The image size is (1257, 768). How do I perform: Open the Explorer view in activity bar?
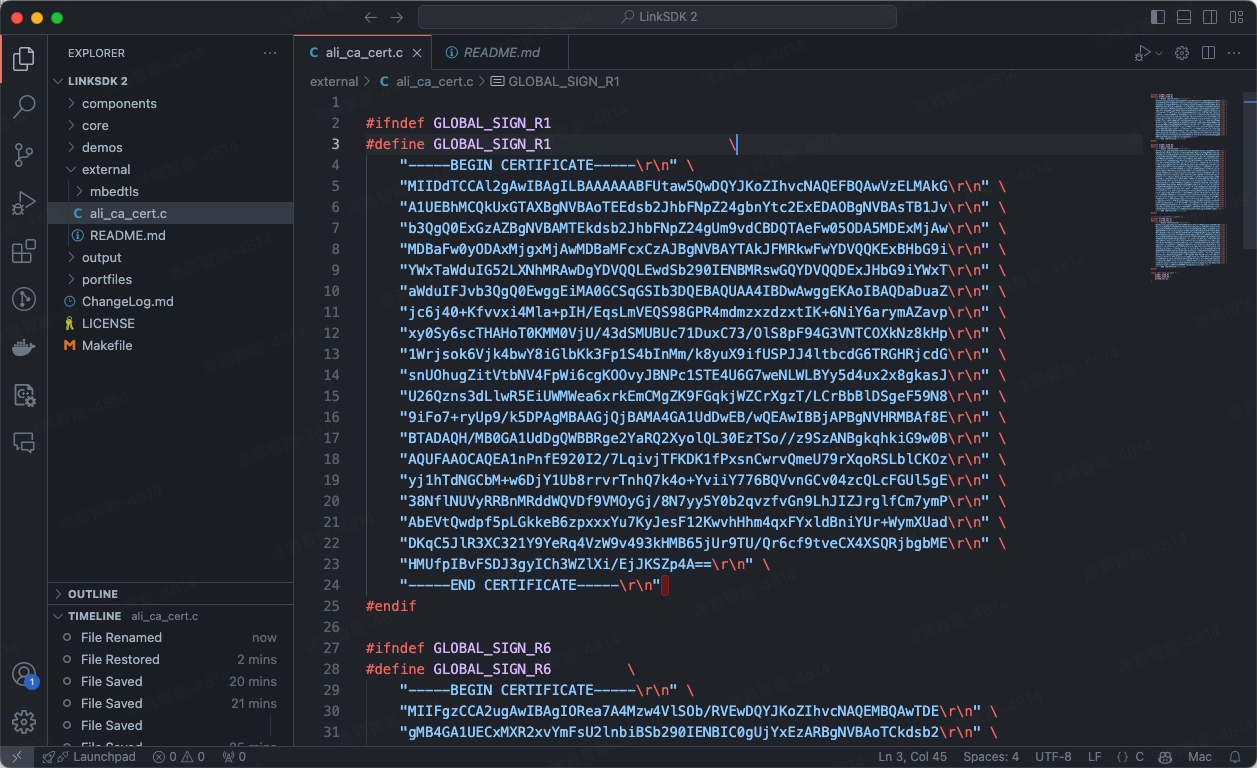point(24,59)
